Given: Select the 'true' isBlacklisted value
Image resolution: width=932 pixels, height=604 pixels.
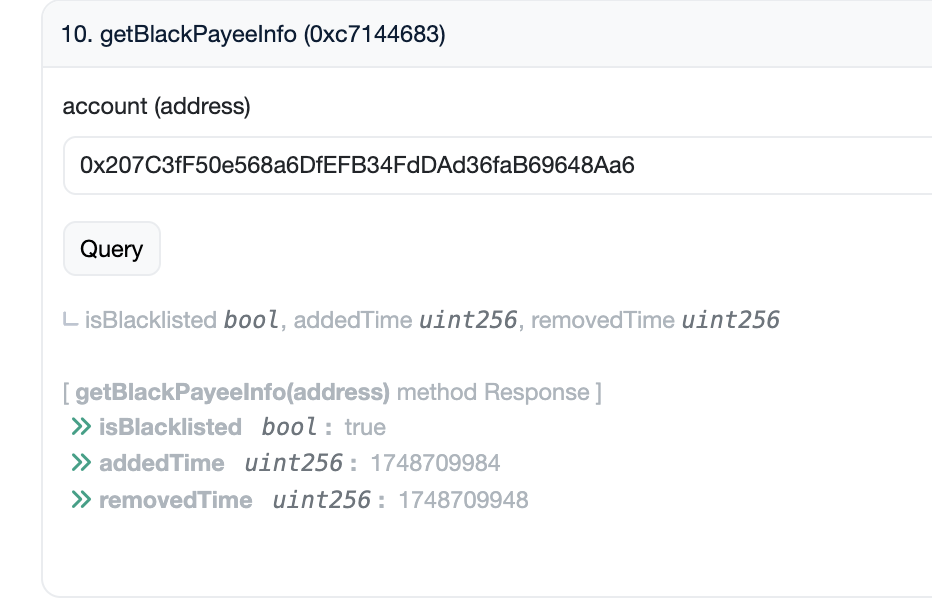Looking at the screenshot, I should [365, 427].
